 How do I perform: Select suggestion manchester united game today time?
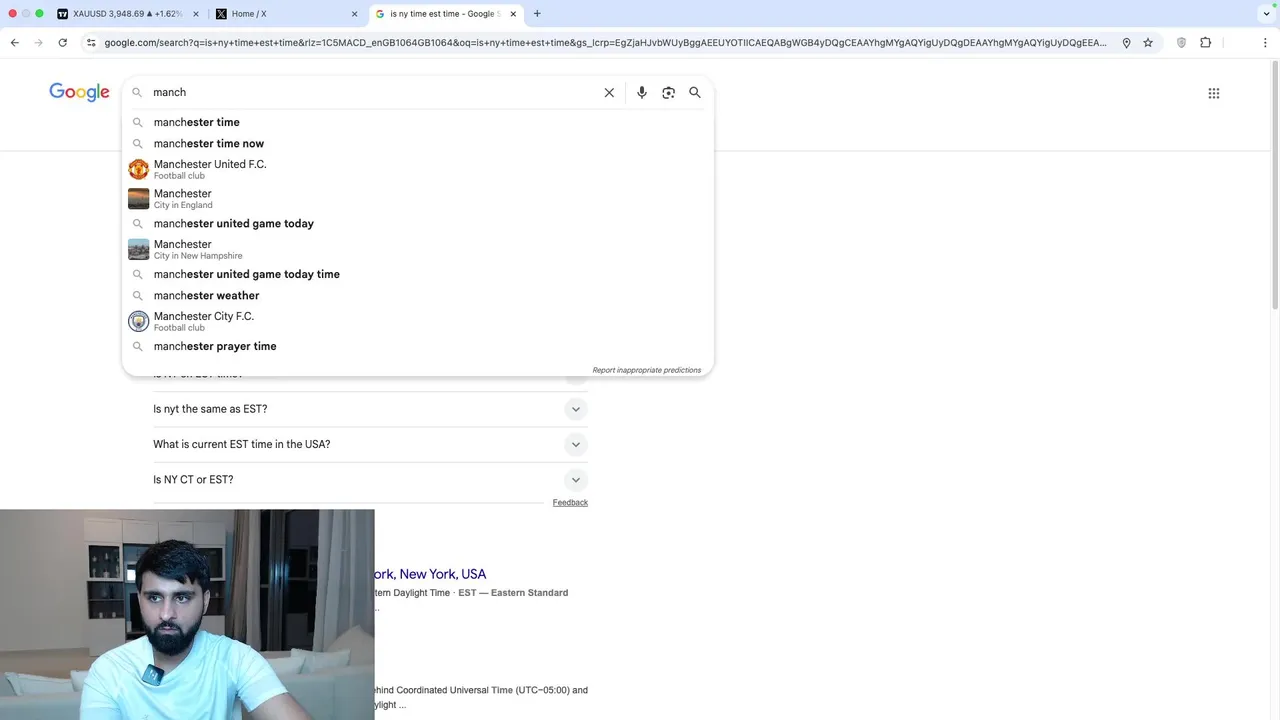click(418, 274)
